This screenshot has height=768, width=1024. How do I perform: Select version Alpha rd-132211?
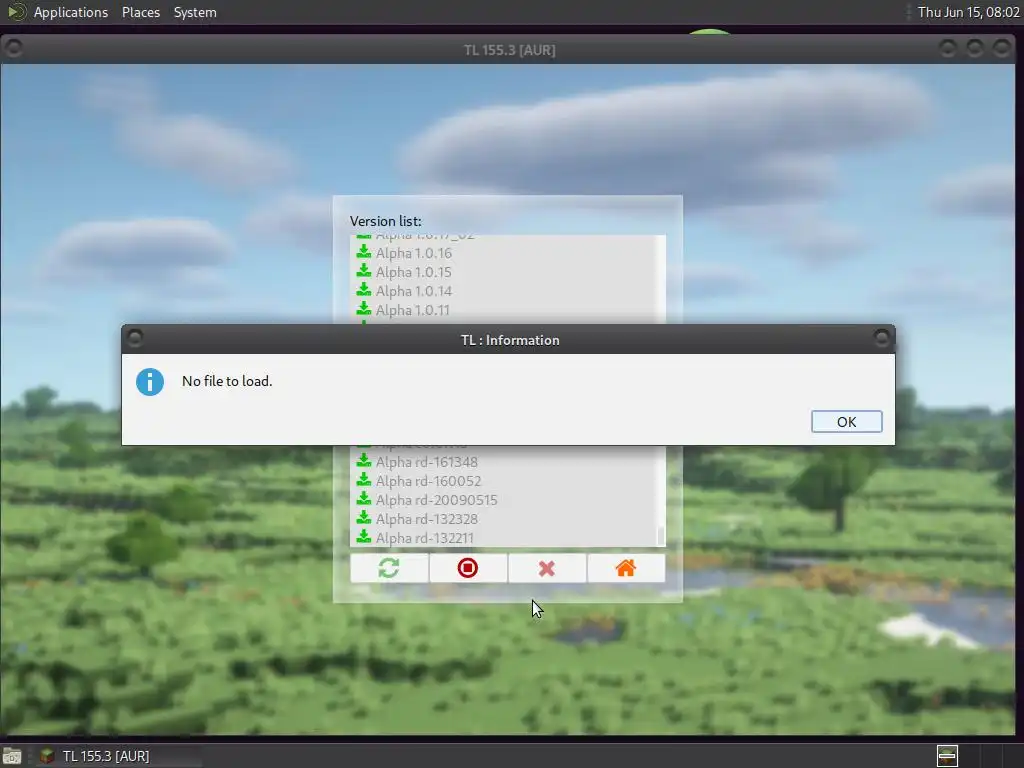tap(424, 537)
